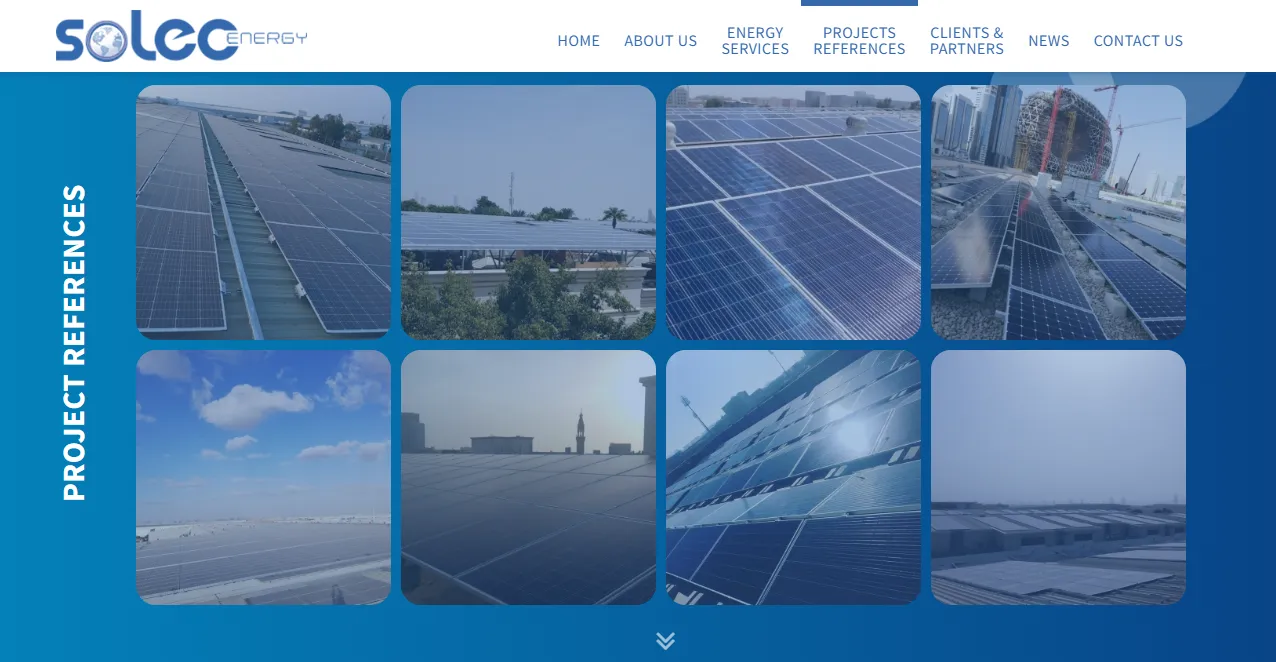View the hazy warehouse rooftop array photo
Image resolution: width=1276 pixels, height=662 pixels.
(x=1058, y=477)
